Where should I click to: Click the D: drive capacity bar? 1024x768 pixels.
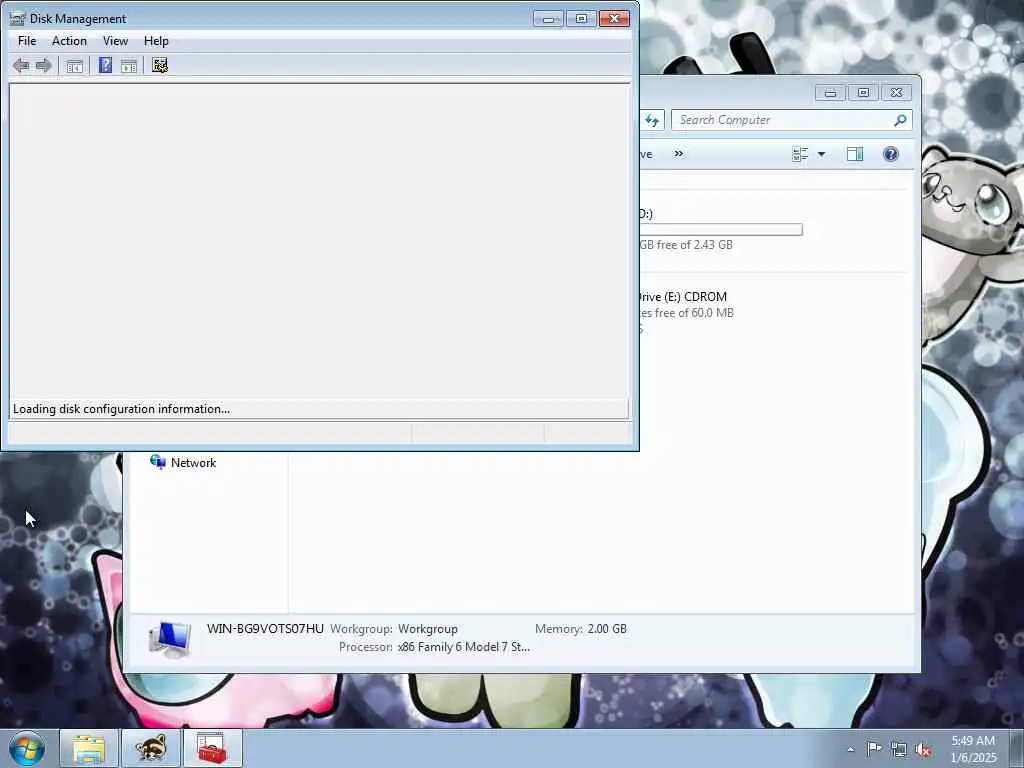[x=721, y=229]
